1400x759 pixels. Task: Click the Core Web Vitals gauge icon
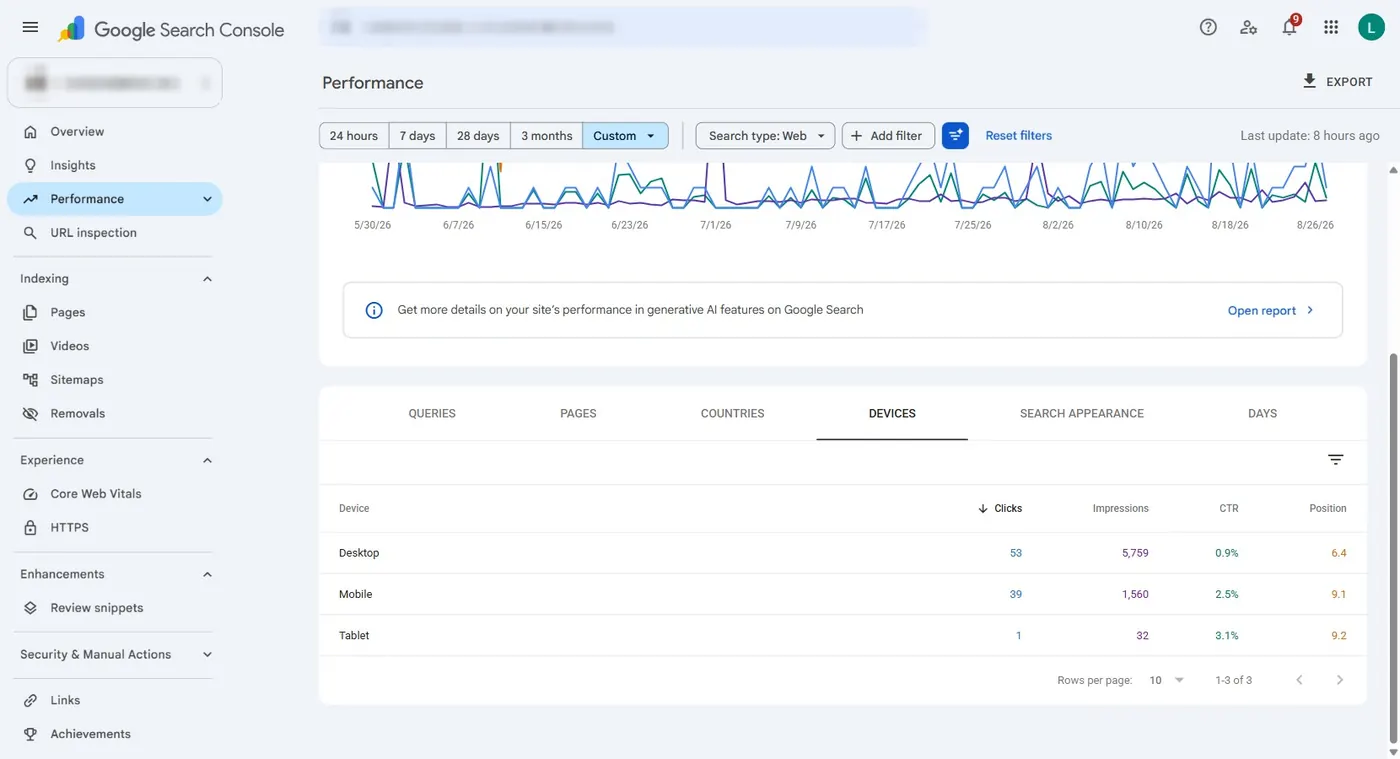[x=30, y=494]
